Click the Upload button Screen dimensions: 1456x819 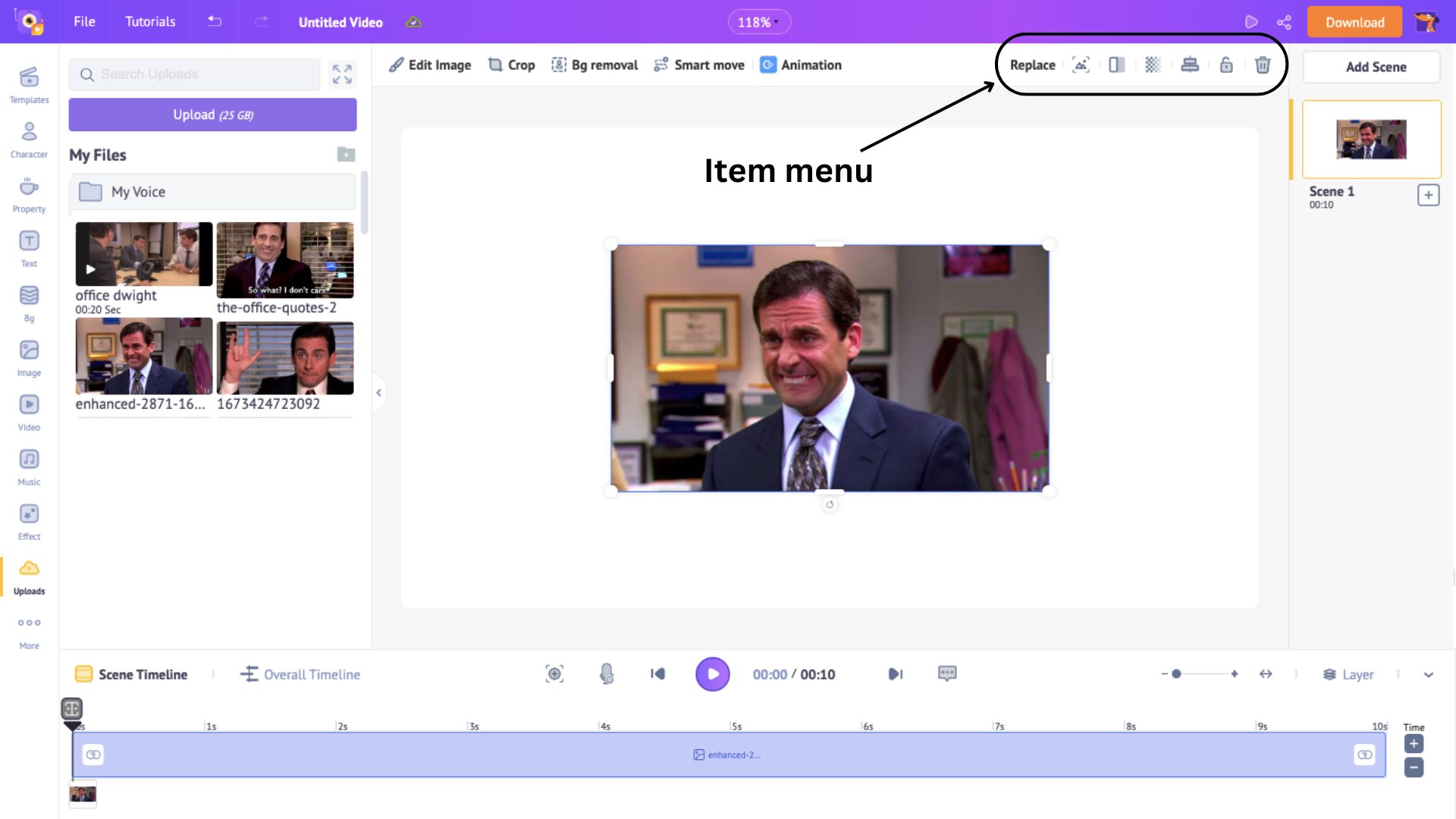213,115
